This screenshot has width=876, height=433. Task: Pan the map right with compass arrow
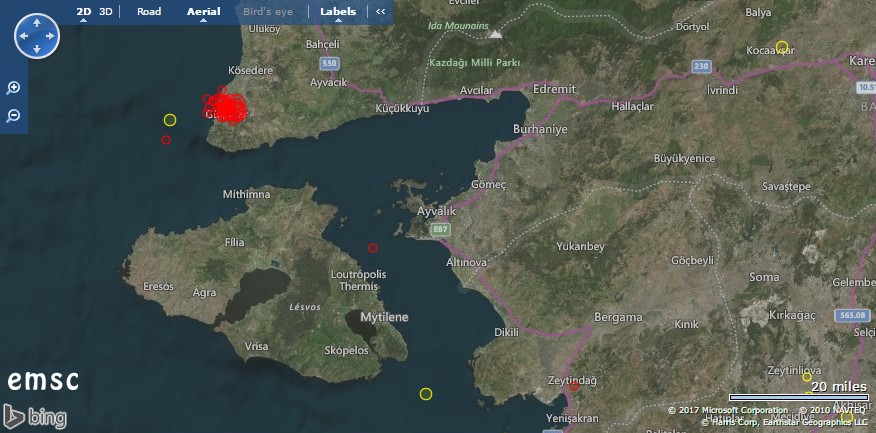pyautogui.click(x=51, y=37)
